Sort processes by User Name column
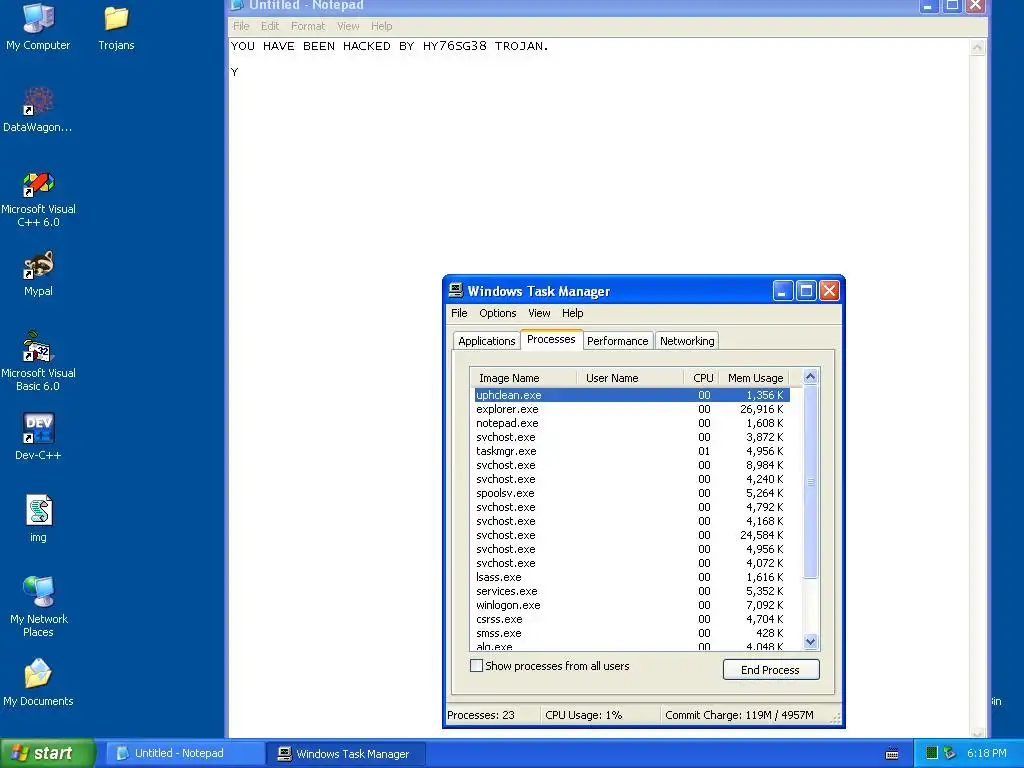Screen dimensions: 1024x768 tap(630, 378)
